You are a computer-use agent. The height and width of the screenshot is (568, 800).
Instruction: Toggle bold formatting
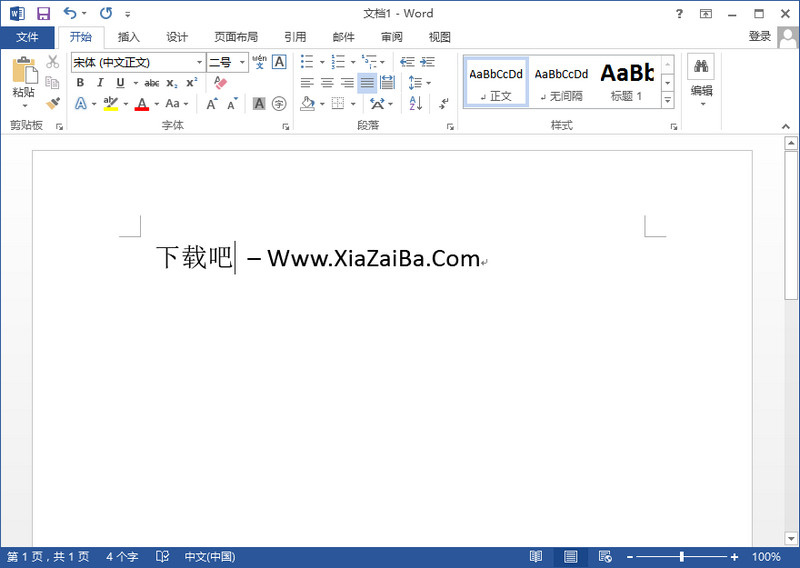(x=80, y=83)
